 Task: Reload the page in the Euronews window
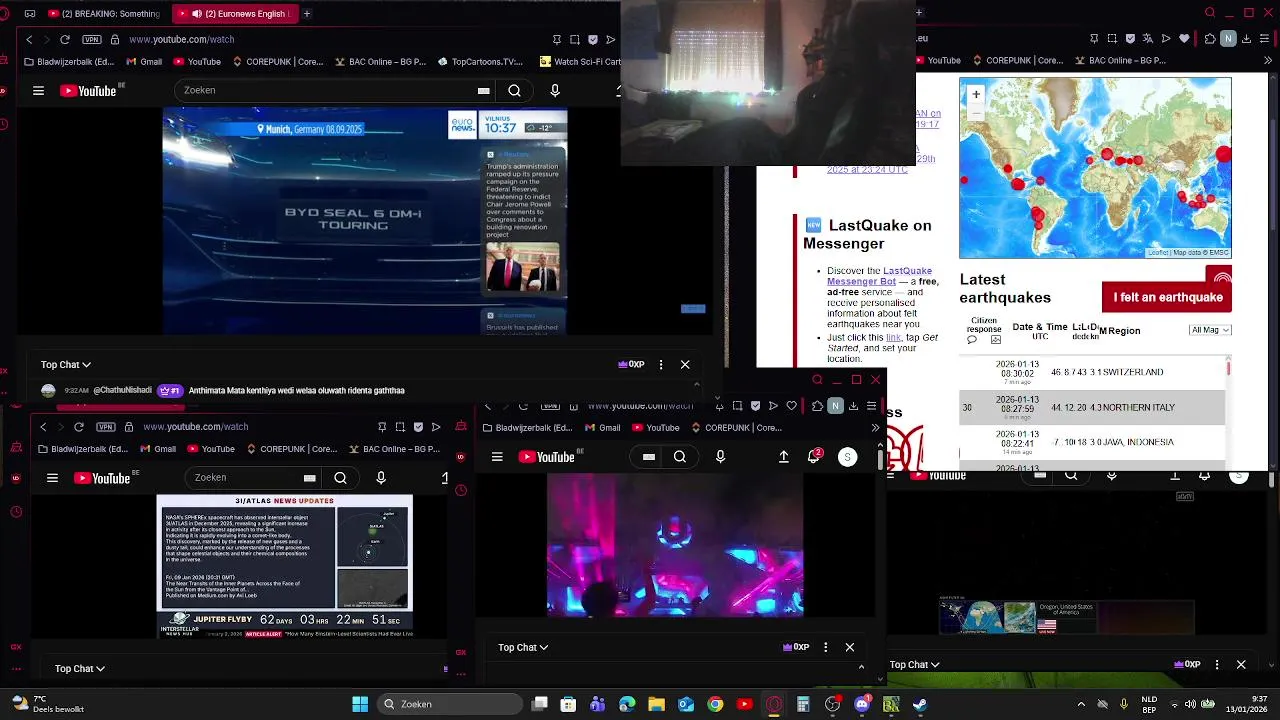click(65, 39)
